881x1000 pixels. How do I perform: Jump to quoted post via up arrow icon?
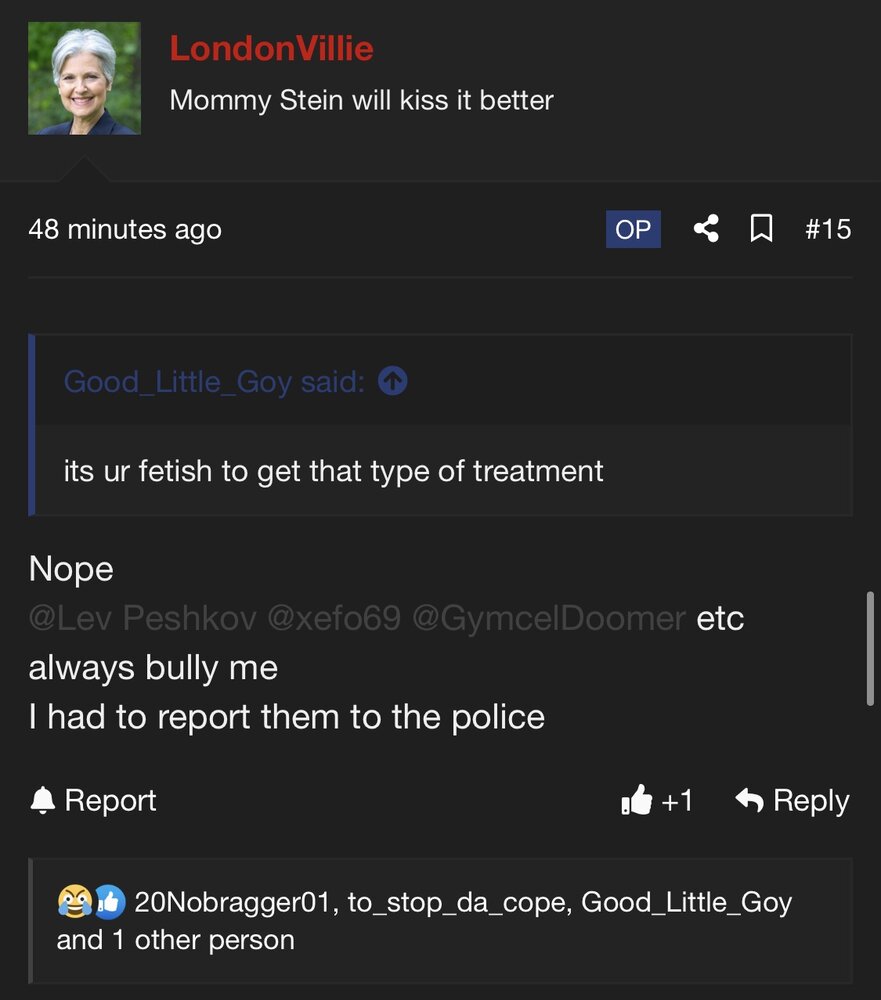click(x=392, y=381)
